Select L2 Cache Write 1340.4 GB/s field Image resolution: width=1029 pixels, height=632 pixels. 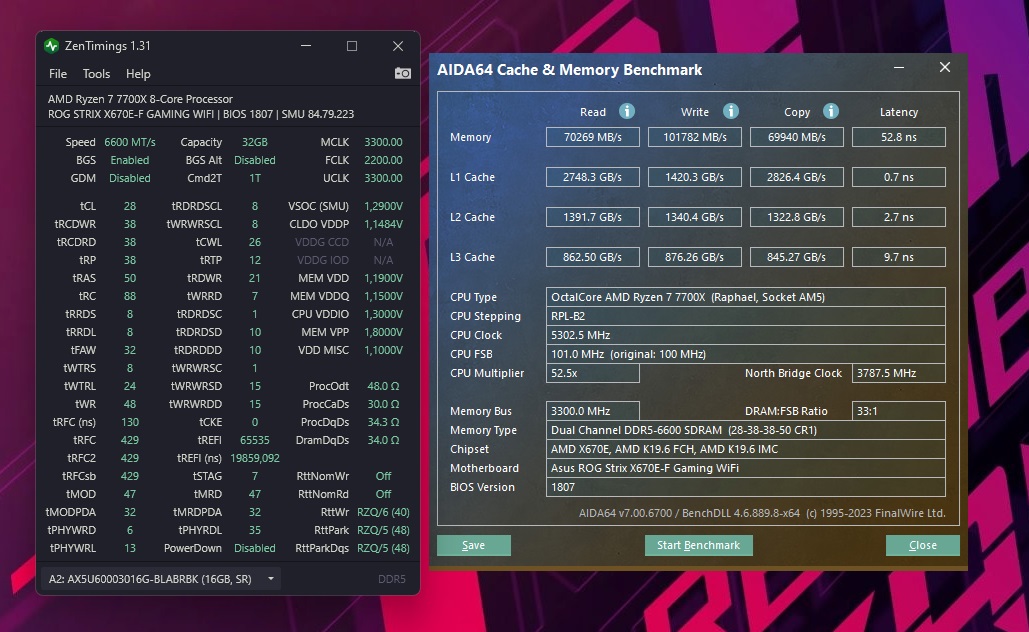tap(694, 217)
